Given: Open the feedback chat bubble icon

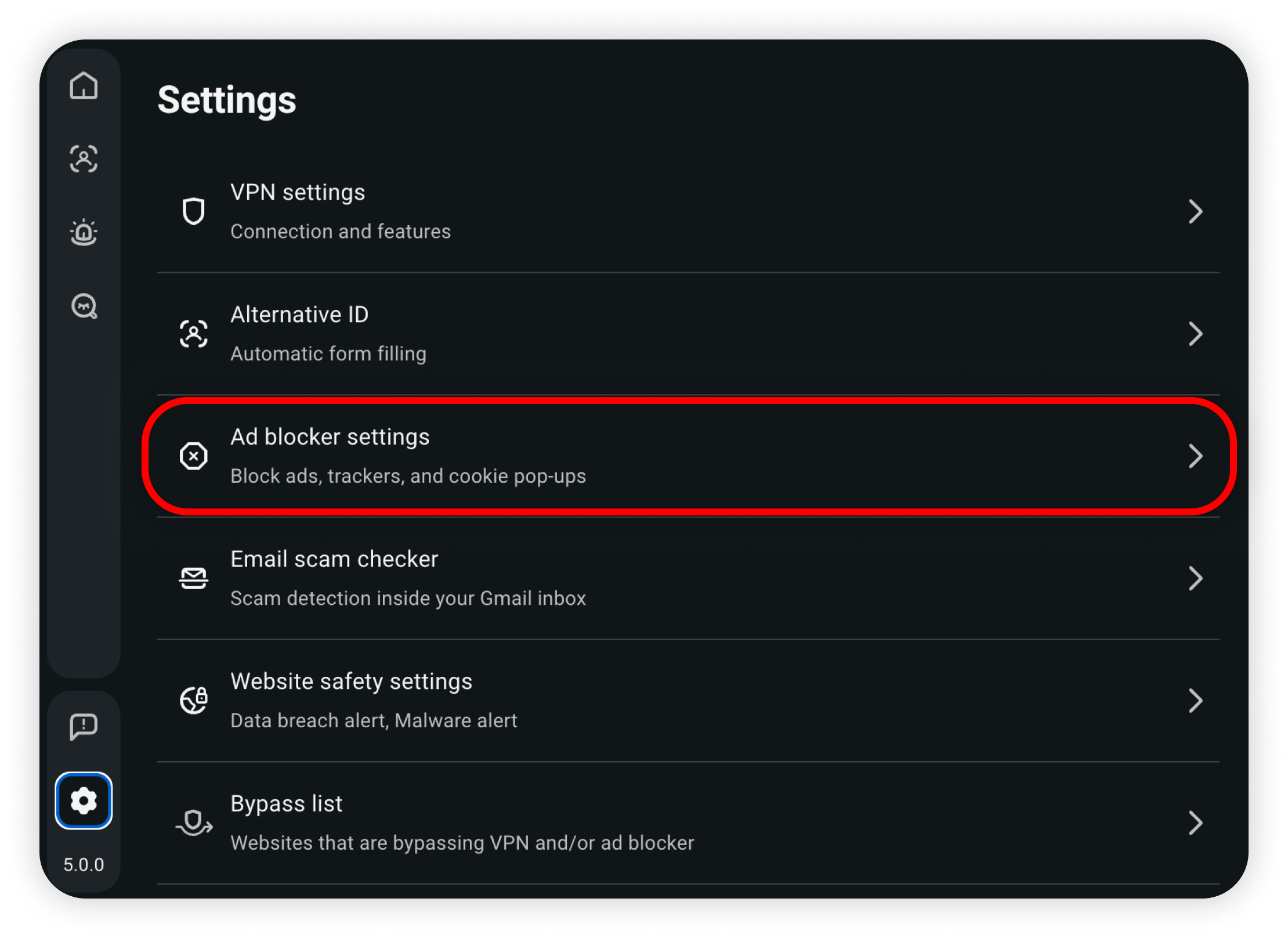Looking at the screenshot, I should pos(84,727).
